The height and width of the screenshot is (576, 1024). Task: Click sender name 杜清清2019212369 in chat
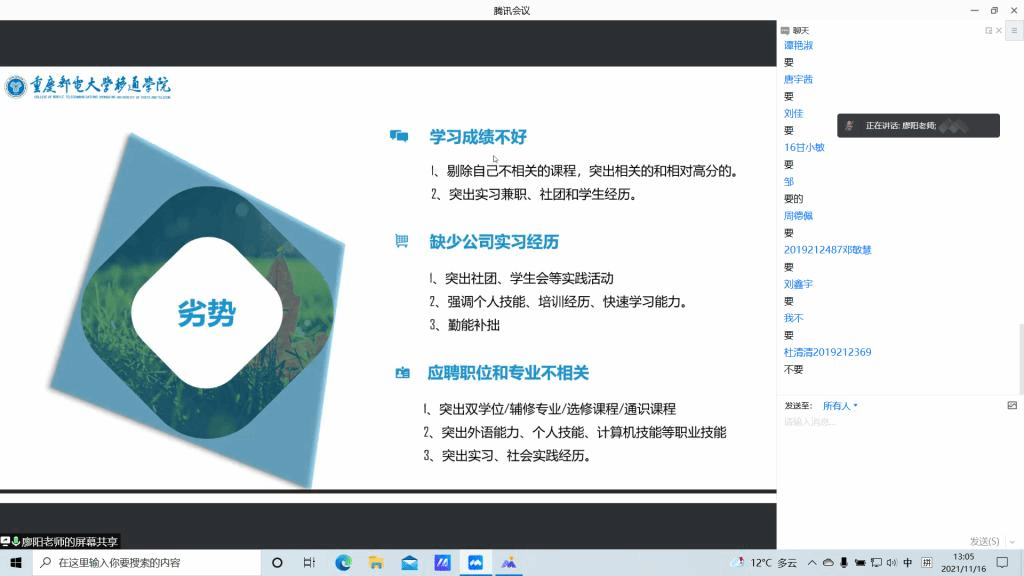(827, 352)
